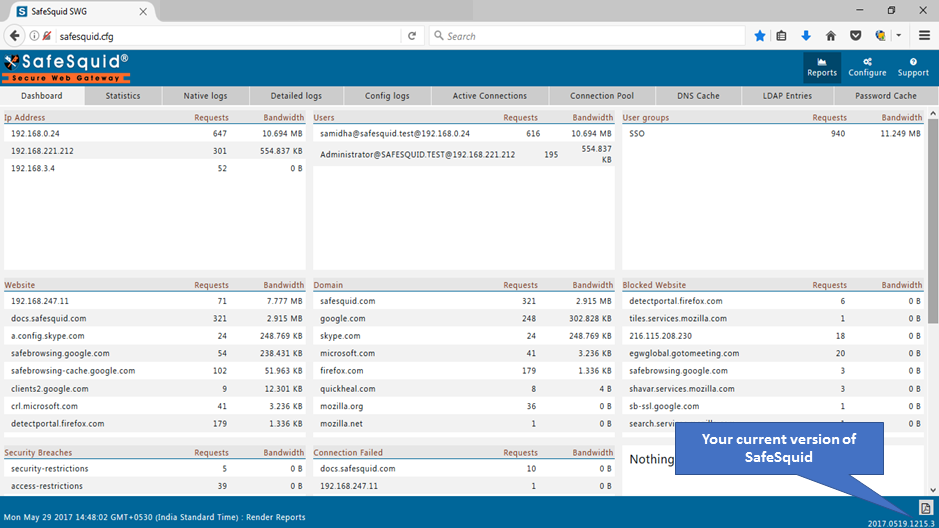Click blocked site 216.115.208.230
The width and height of the screenshot is (939, 528).
(x=661, y=336)
